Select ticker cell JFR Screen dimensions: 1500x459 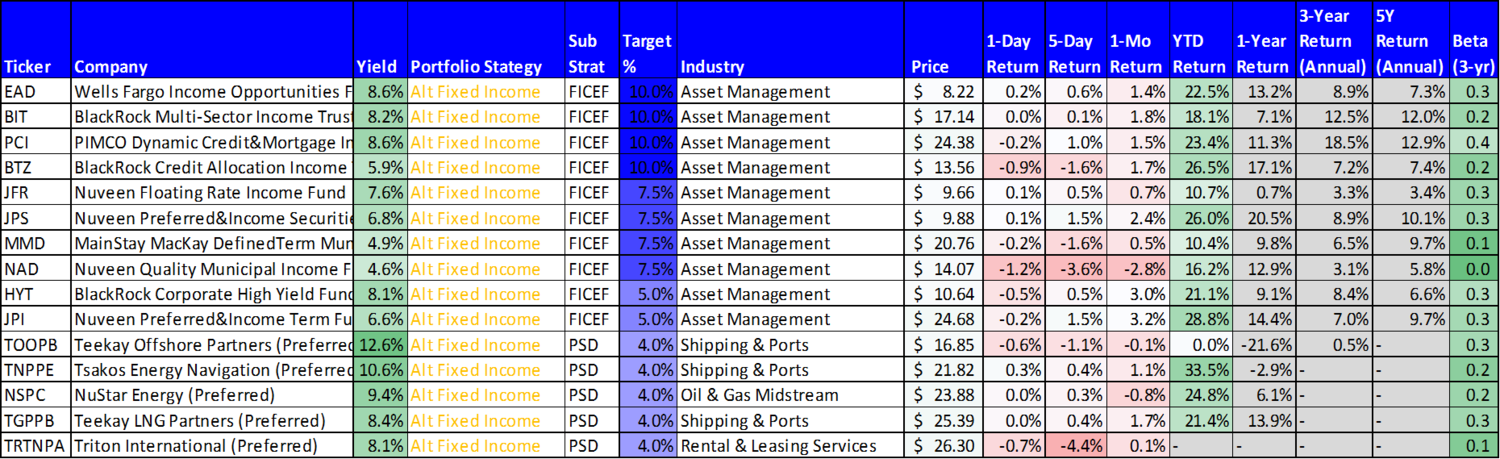pos(36,193)
